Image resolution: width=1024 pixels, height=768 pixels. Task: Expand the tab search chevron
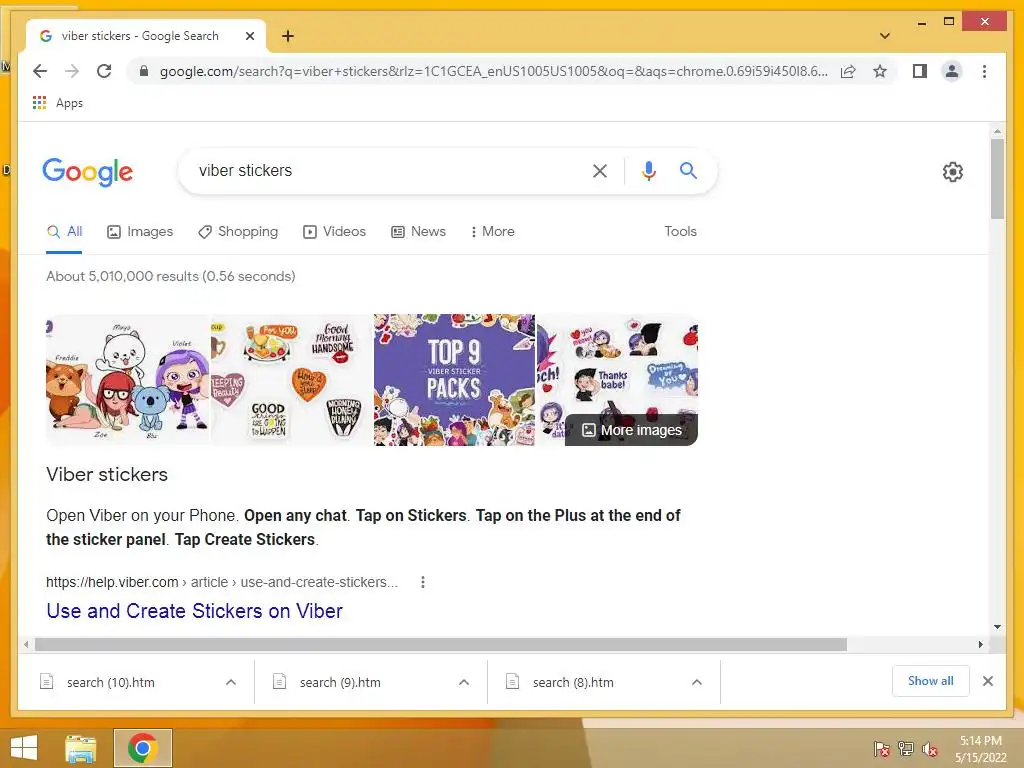pyautogui.click(x=884, y=36)
